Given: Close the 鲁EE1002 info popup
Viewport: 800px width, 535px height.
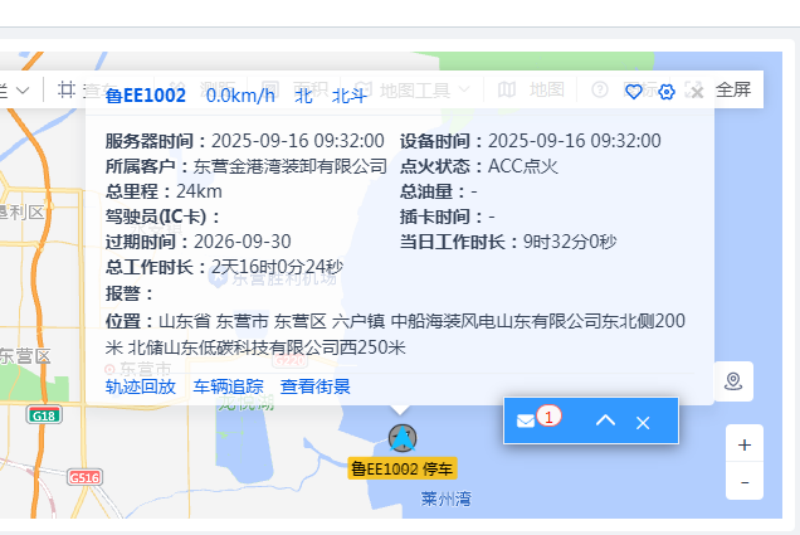Looking at the screenshot, I should coord(697,92).
